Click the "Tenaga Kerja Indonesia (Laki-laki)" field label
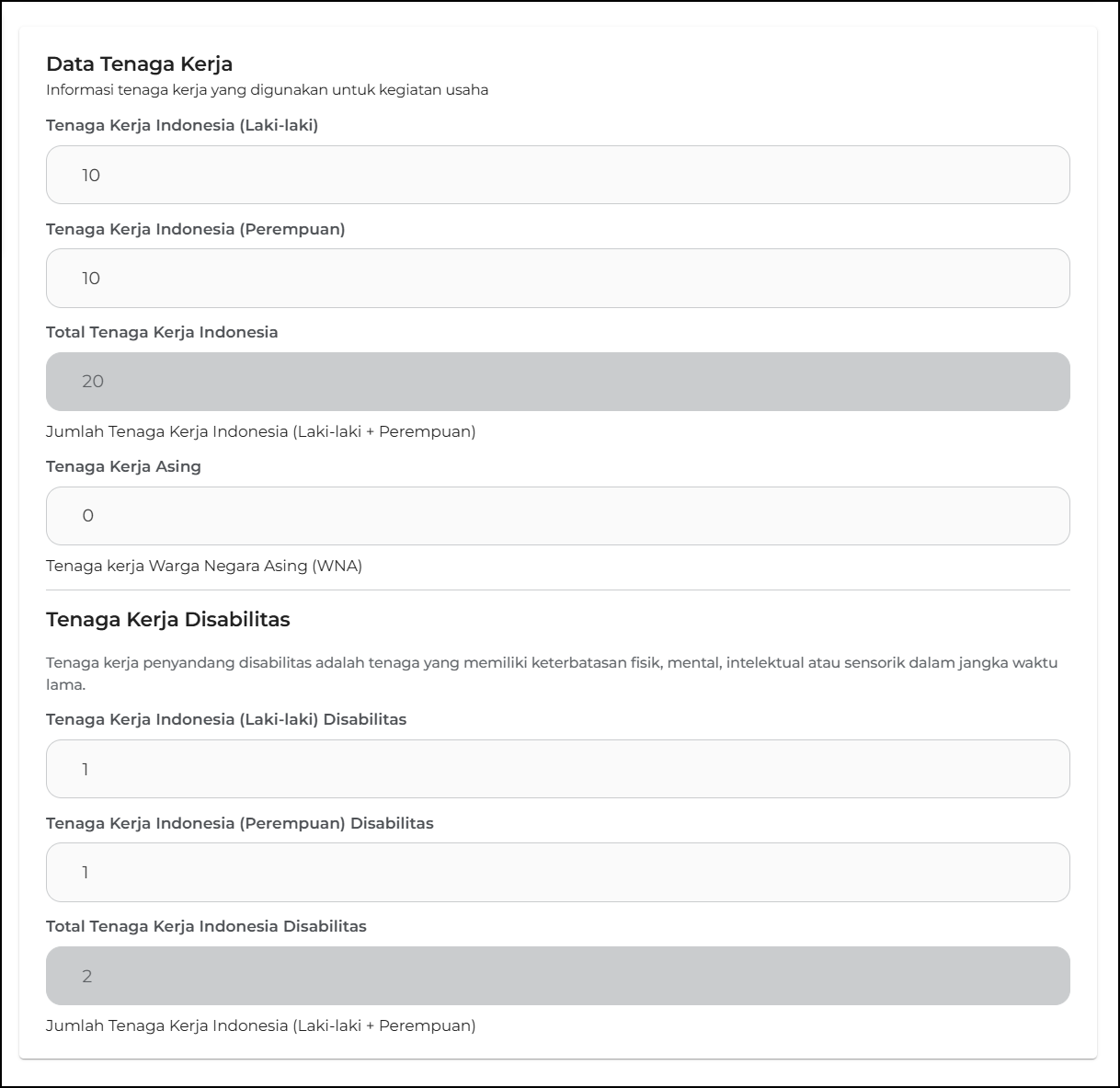 click(182, 125)
